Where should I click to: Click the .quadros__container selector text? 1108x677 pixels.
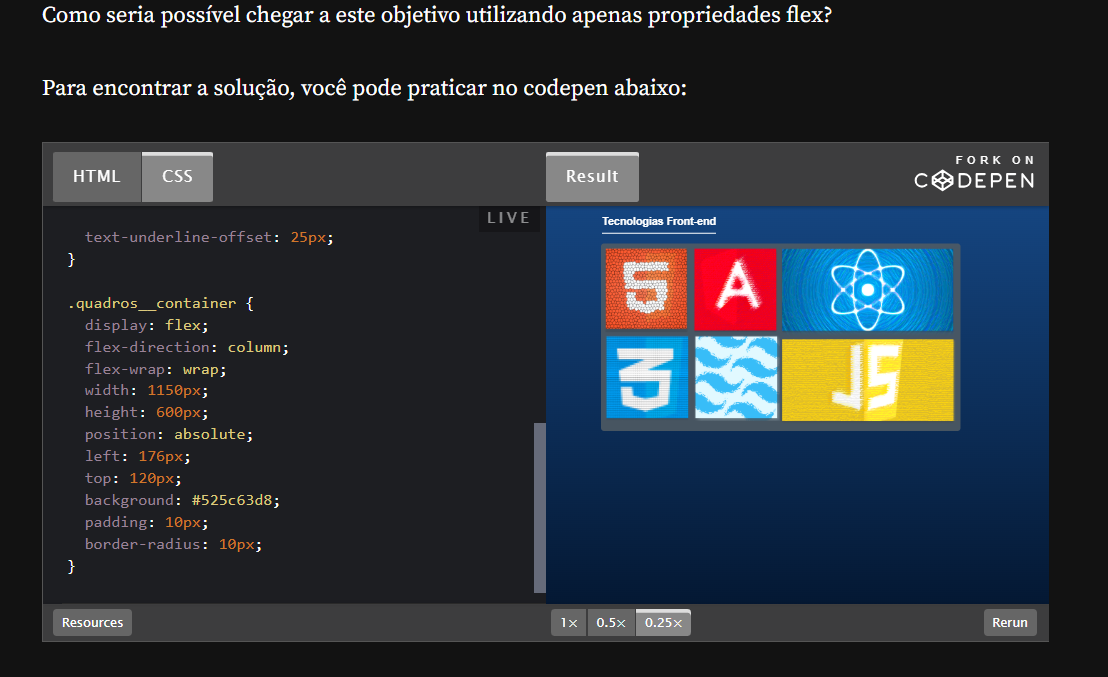pos(152,303)
